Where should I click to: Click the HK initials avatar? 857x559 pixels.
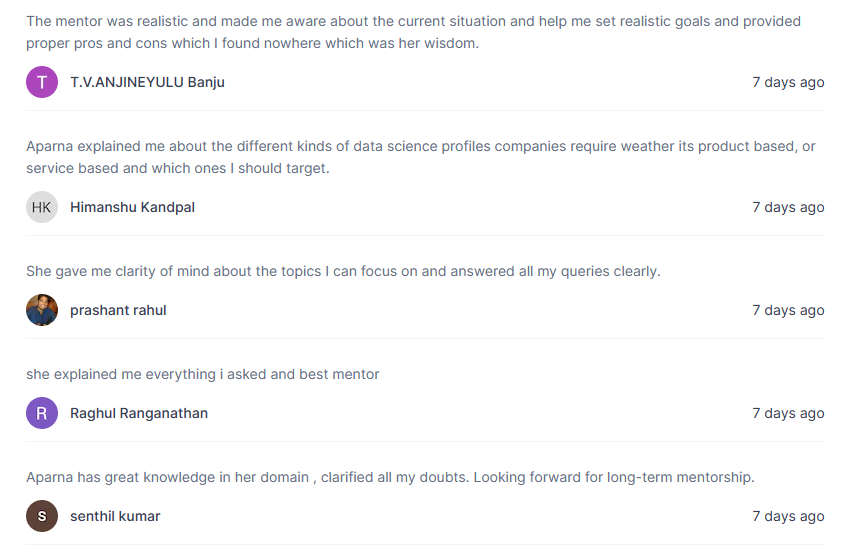(x=42, y=207)
